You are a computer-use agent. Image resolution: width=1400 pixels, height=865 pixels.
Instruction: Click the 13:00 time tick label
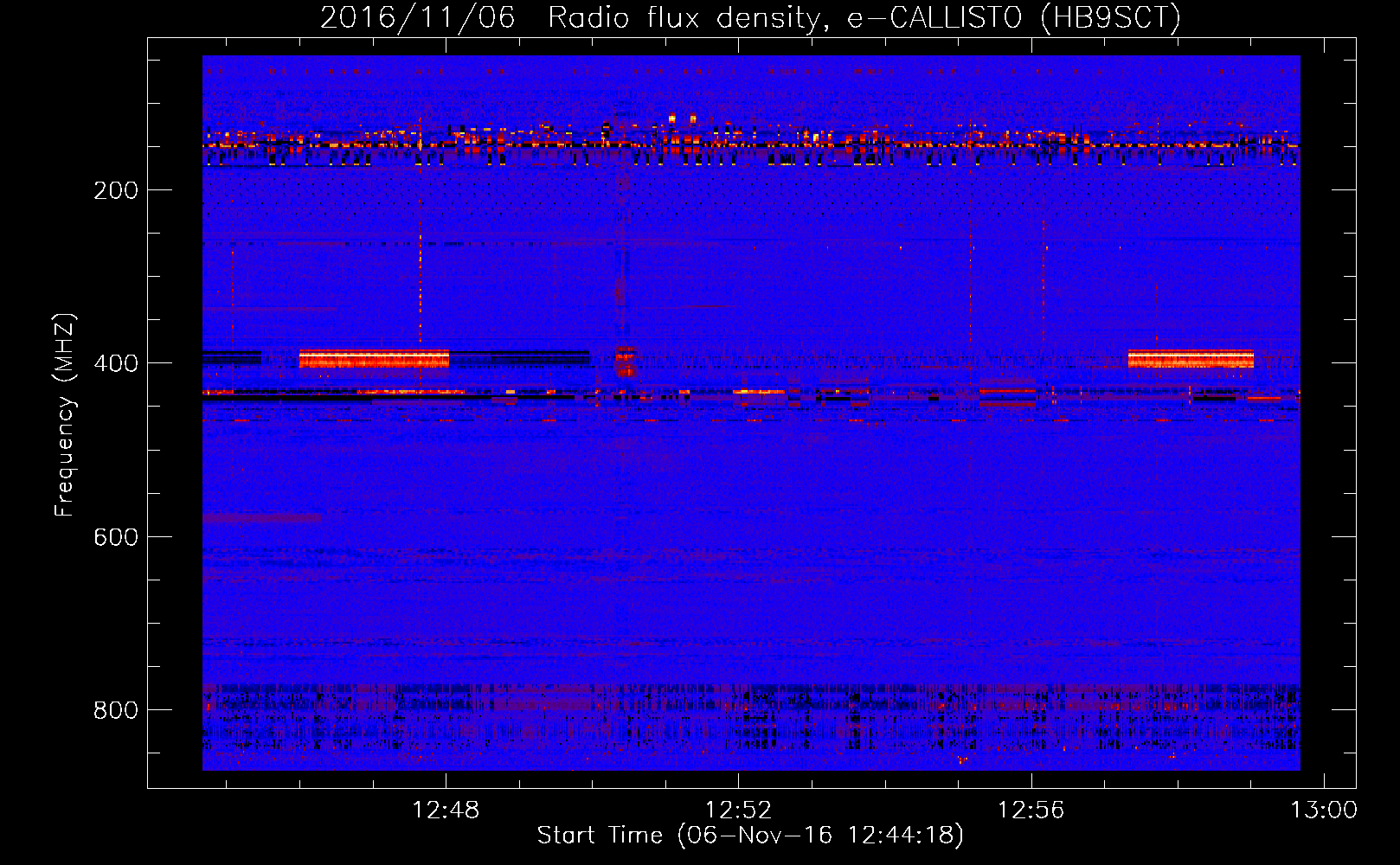point(1324,811)
